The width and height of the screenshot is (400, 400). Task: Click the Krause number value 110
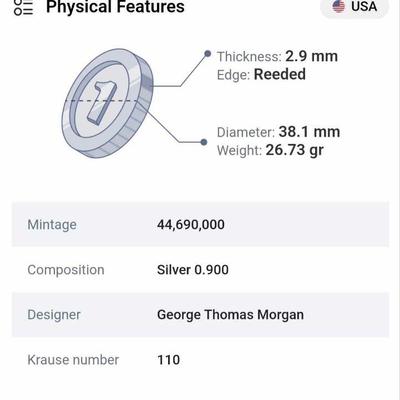coord(168,360)
